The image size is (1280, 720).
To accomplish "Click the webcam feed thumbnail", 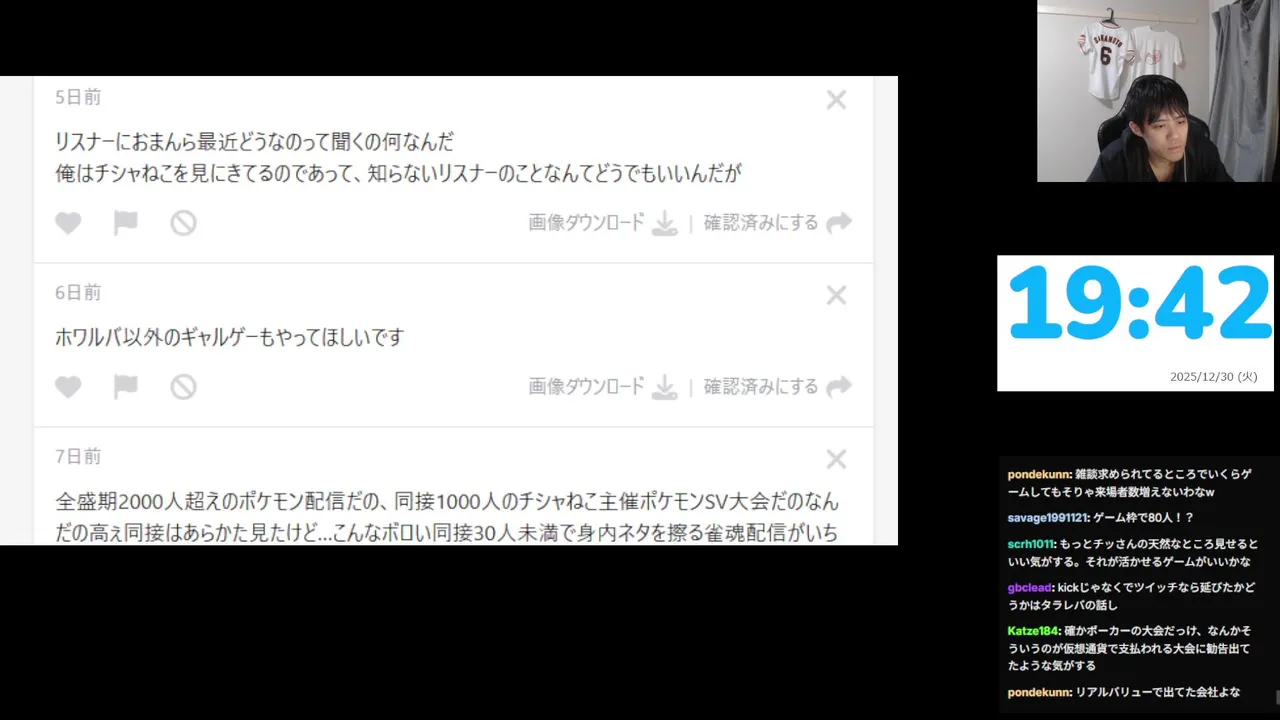I will click(1158, 91).
